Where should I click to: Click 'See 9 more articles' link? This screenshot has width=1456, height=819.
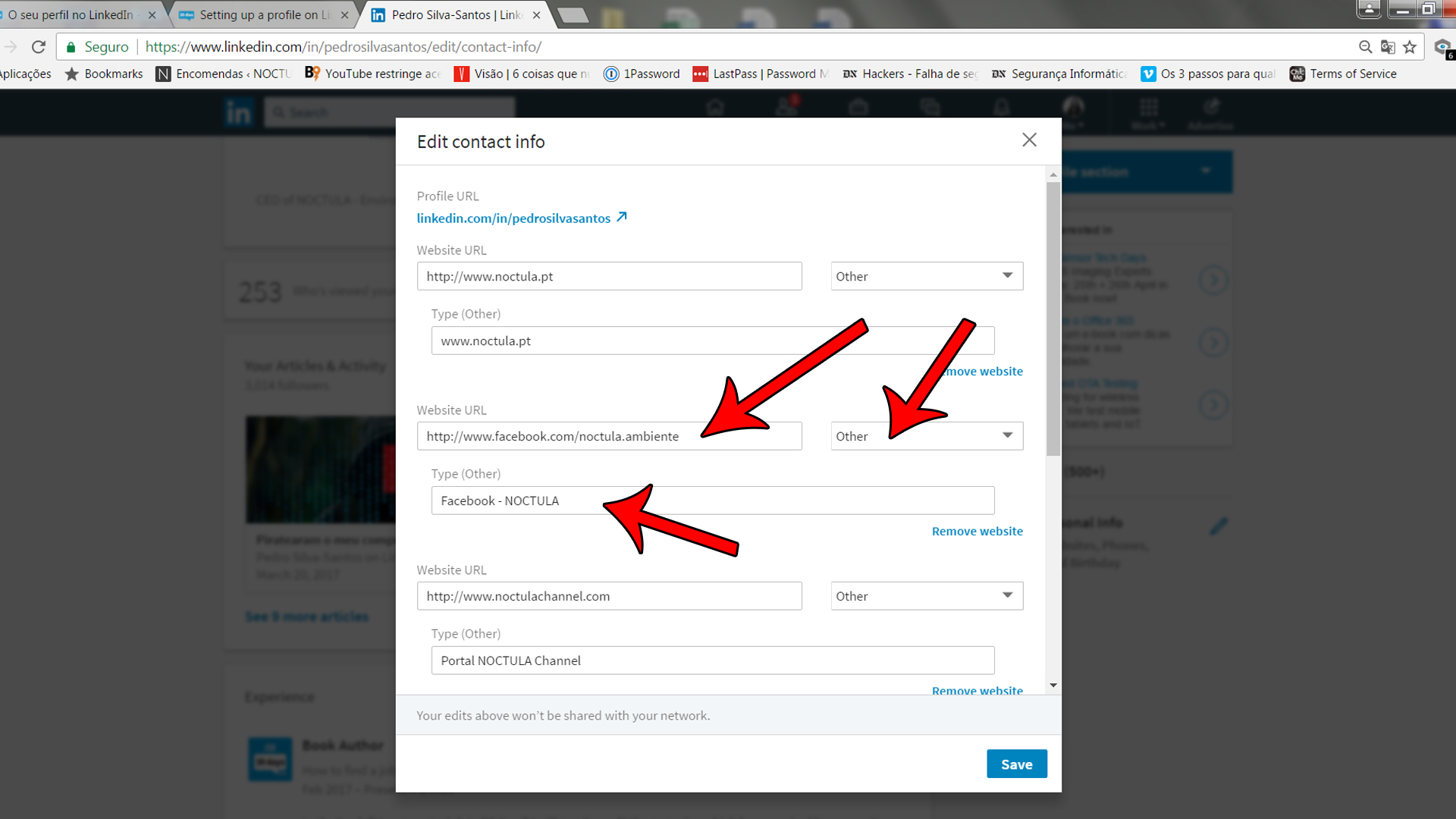pyautogui.click(x=307, y=617)
